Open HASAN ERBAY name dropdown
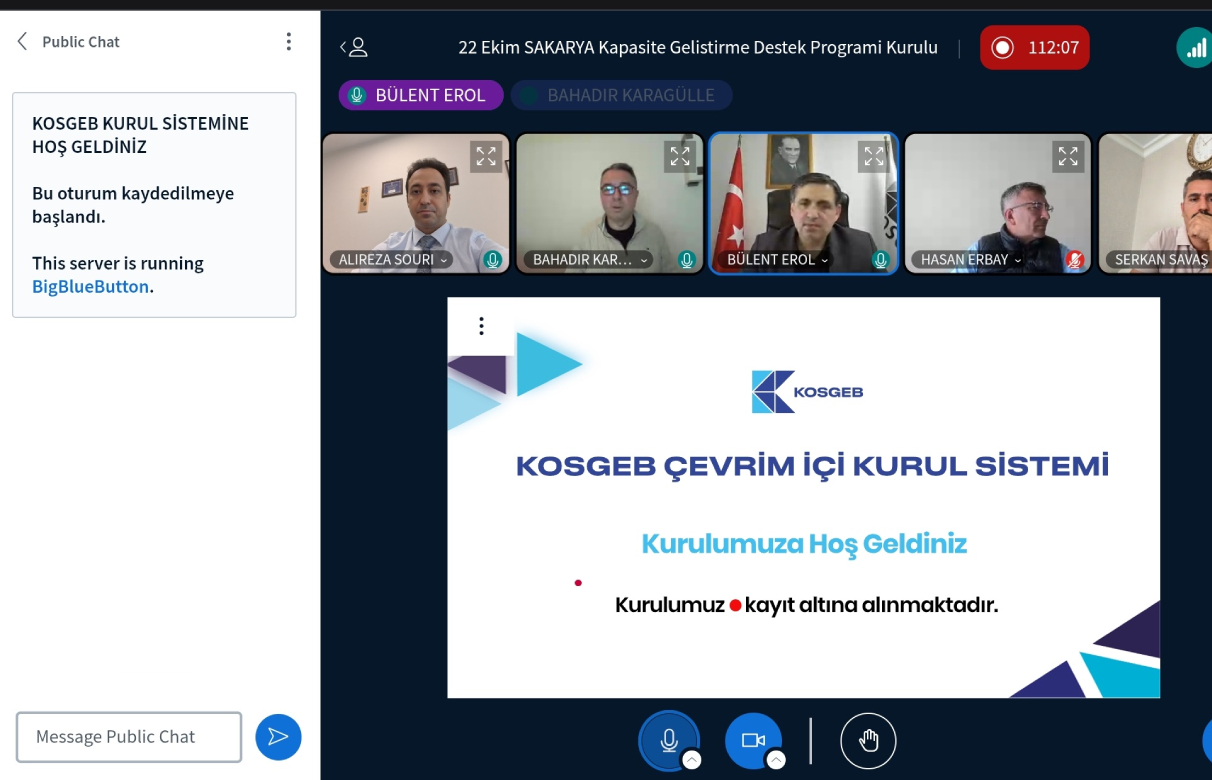Viewport: 1212px width, 780px height. coord(972,260)
